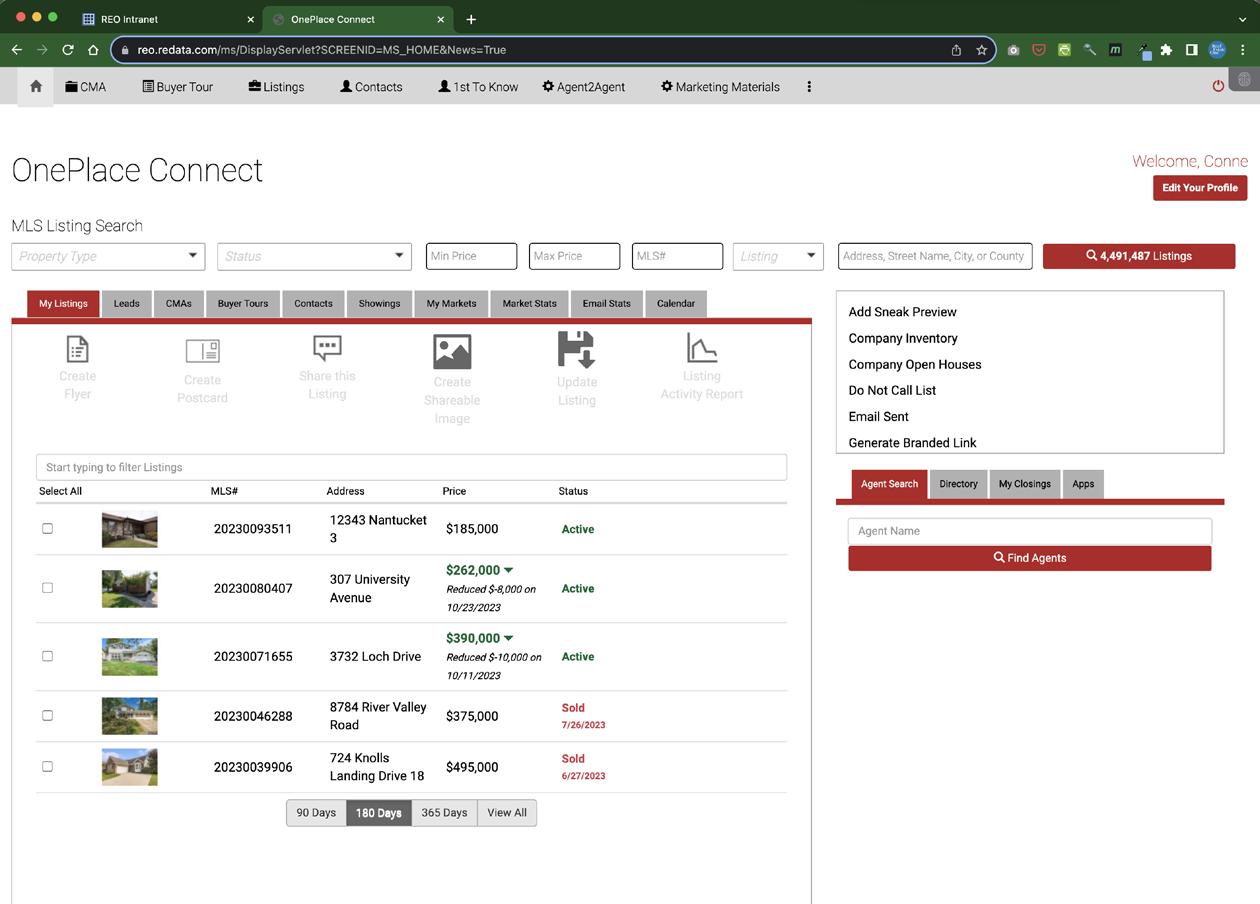The image size is (1260, 904).
Task: Click the globe icon below the tab-strip chevron
Action: click(1245, 80)
